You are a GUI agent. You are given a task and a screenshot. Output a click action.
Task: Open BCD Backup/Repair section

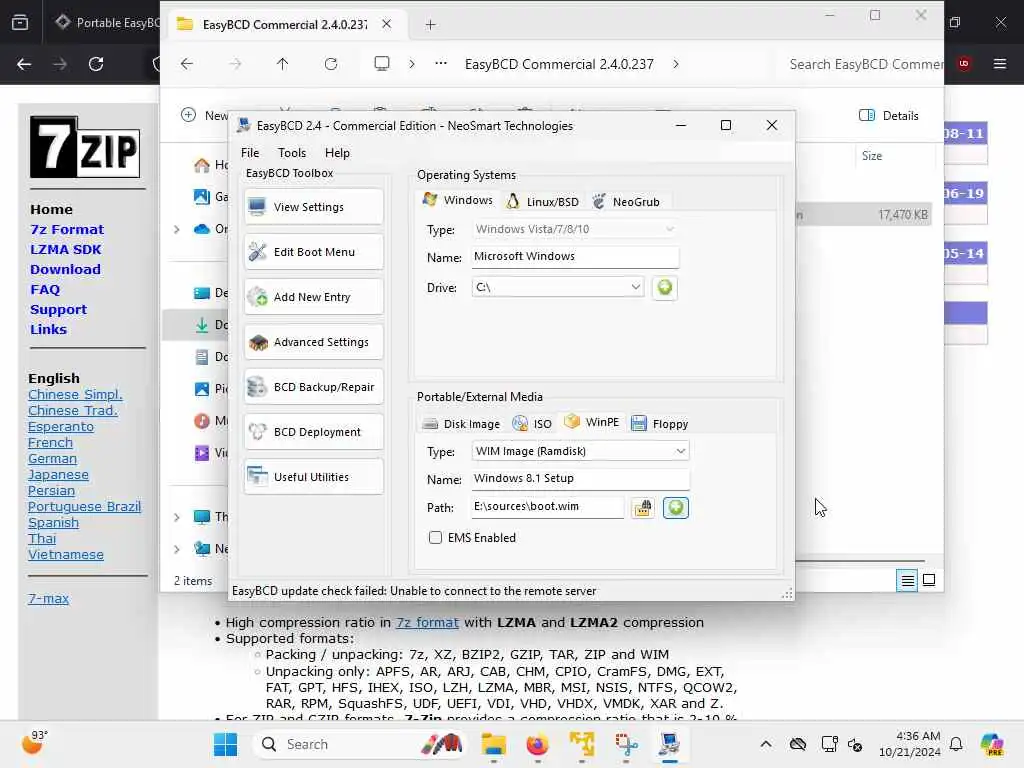coord(313,387)
